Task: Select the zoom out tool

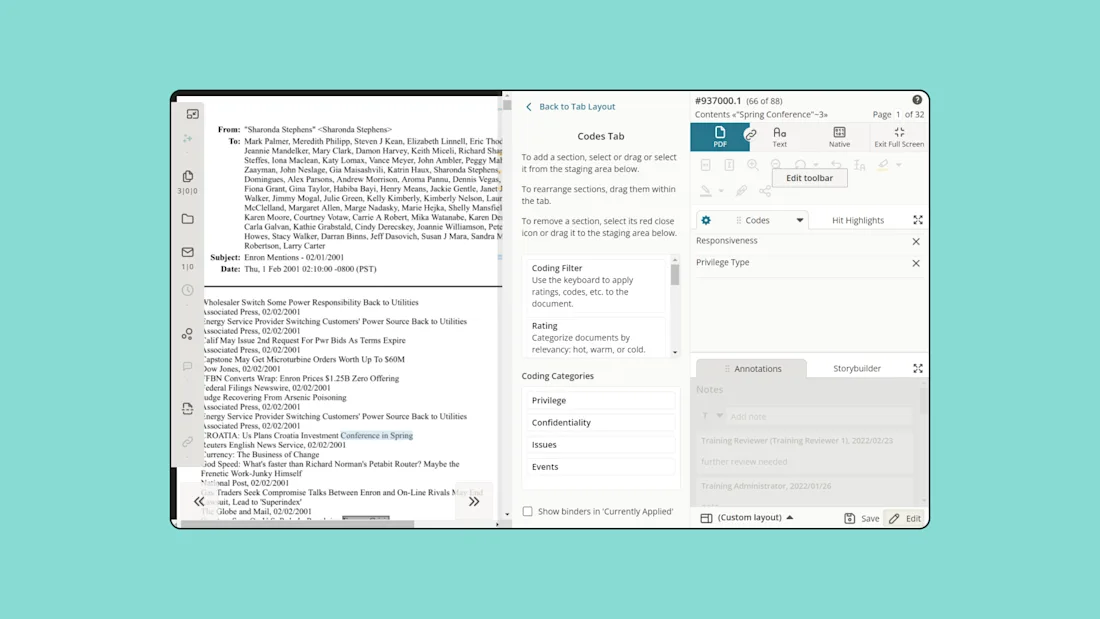Action: 776,164
